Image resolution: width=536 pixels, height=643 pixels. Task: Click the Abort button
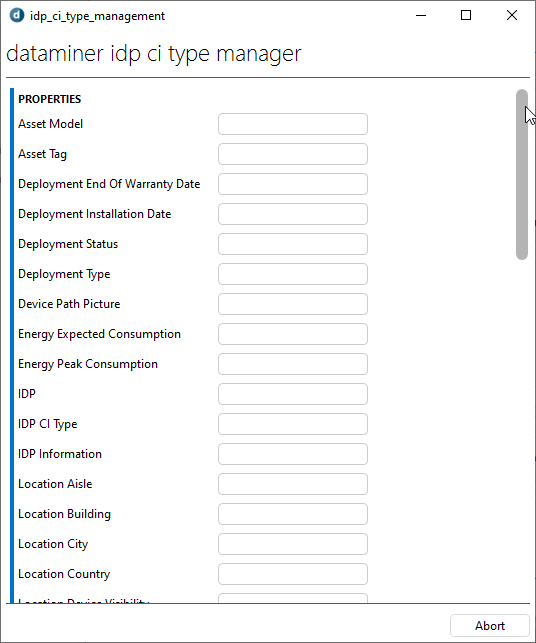click(490, 626)
